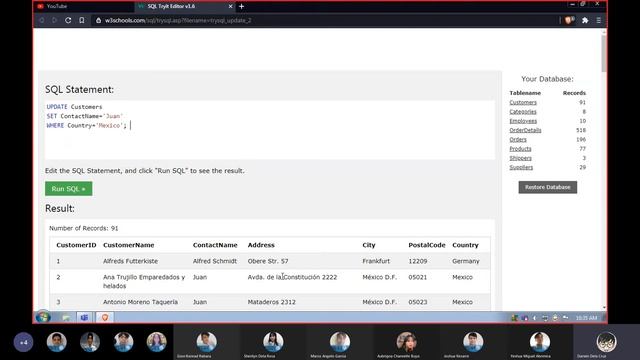Click the 'Obere Str. 57' address cell
The height and width of the screenshot is (360, 640).
[x=268, y=261]
